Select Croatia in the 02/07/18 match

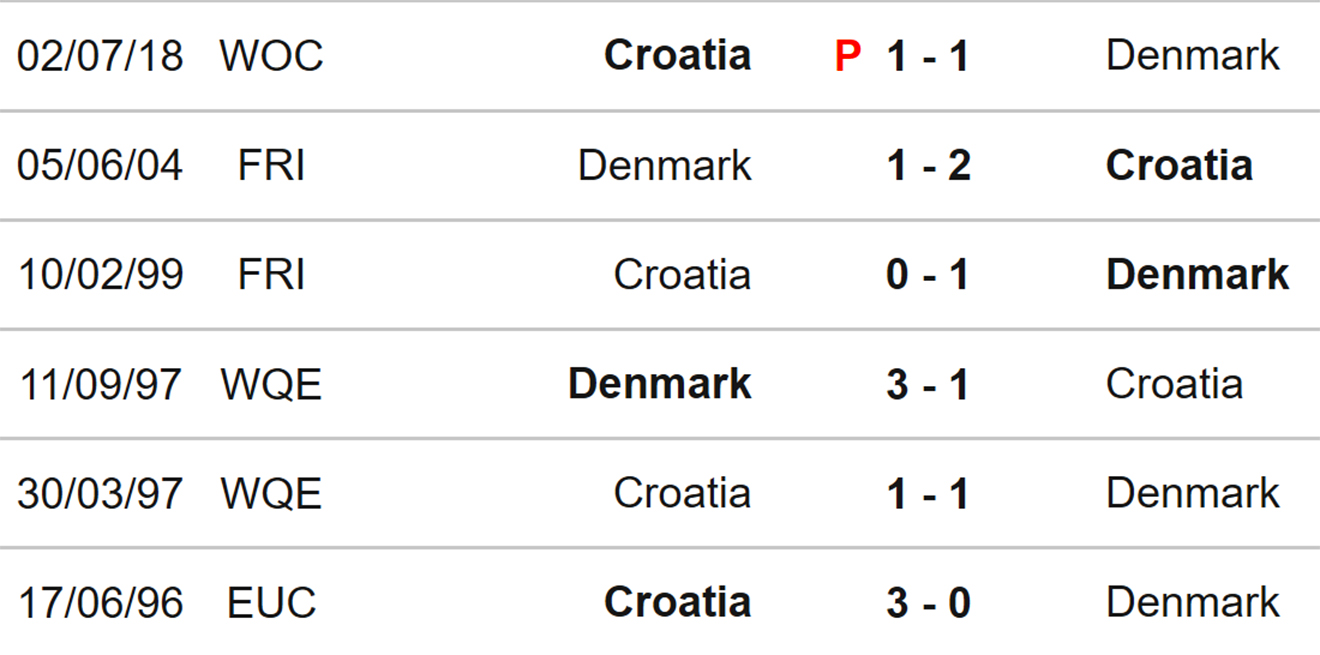click(x=677, y=55)
